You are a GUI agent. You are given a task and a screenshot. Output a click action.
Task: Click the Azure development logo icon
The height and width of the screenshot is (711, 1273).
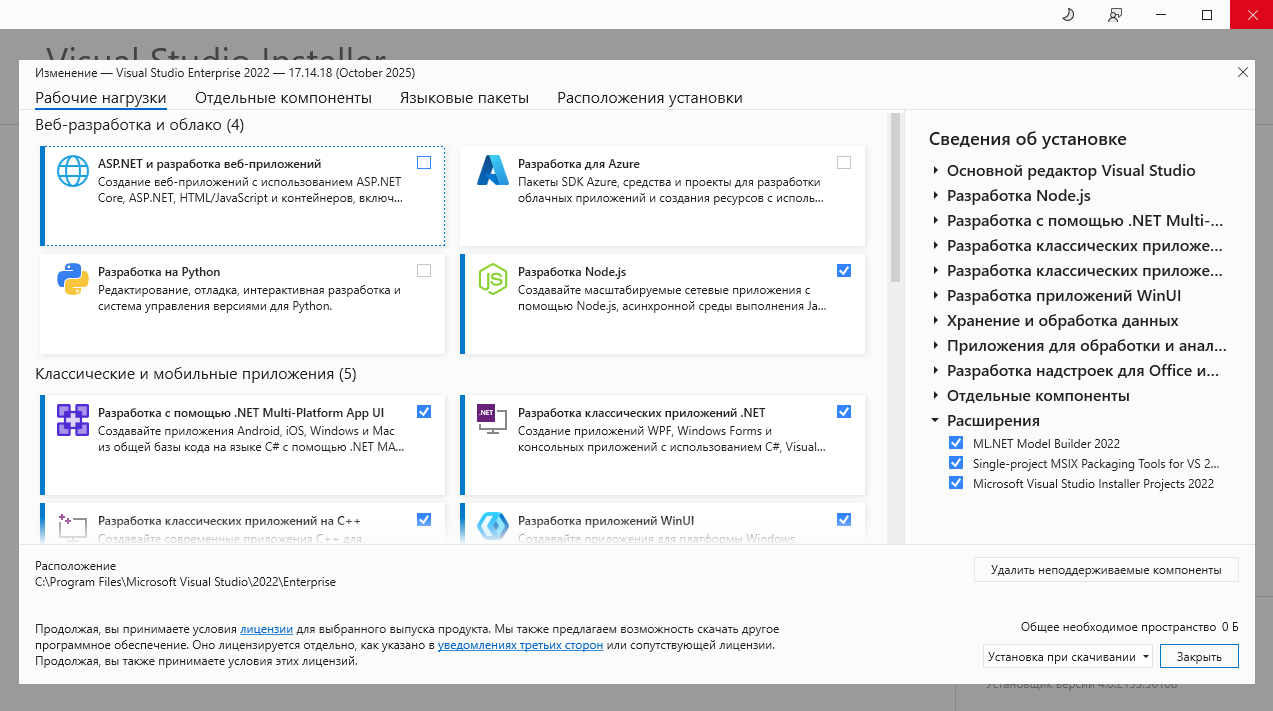(x=493, y=171)
